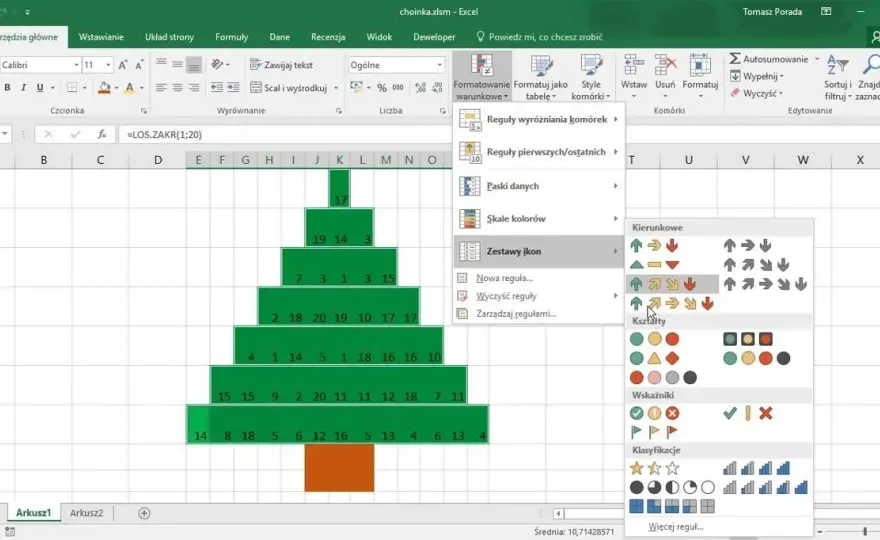Expand Reguły wyróżniania komórek submenu
The width and height of the screenshot is (880, 540).
539,119
